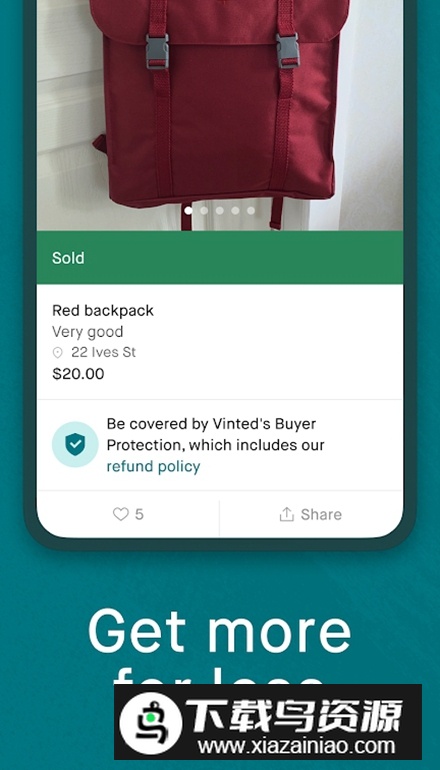Click the Buyer Protection shield icon
Viewport: 440px width, 770px height.
[75, 444]
